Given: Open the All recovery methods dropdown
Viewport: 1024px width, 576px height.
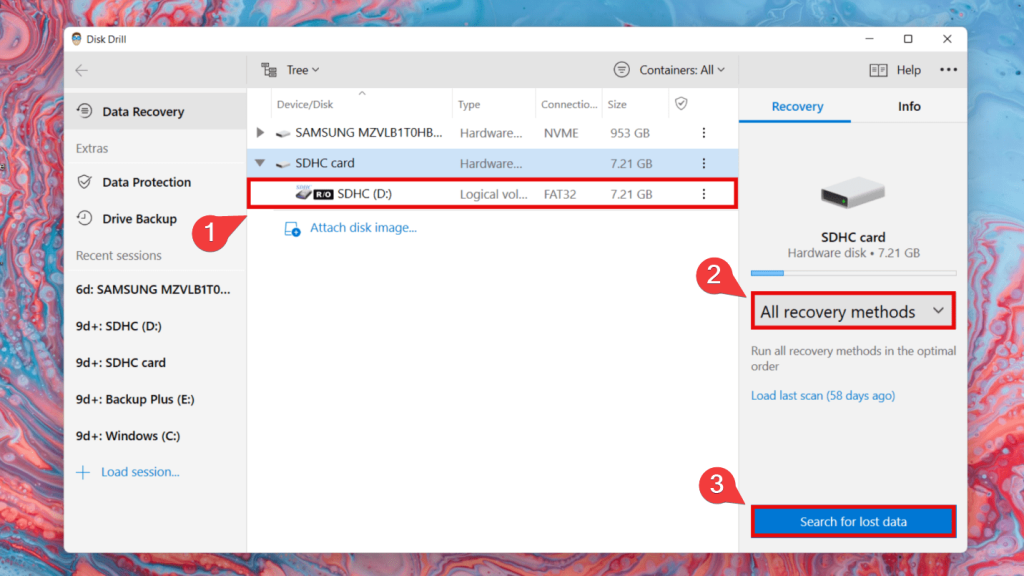Looking at the screenshot, I should coord(852,311).
